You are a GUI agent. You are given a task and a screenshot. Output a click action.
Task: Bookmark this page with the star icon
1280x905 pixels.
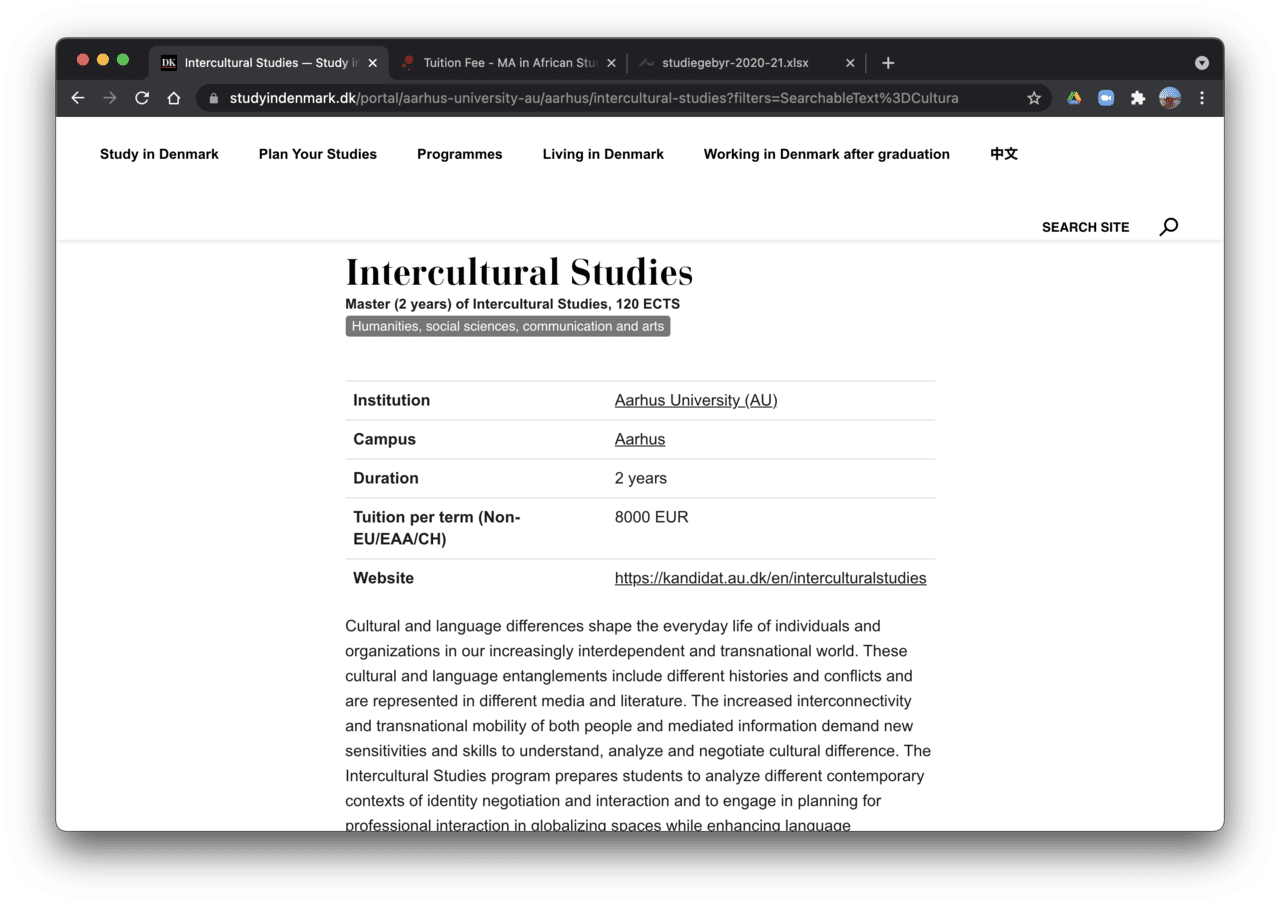(x=1034, y=98)
